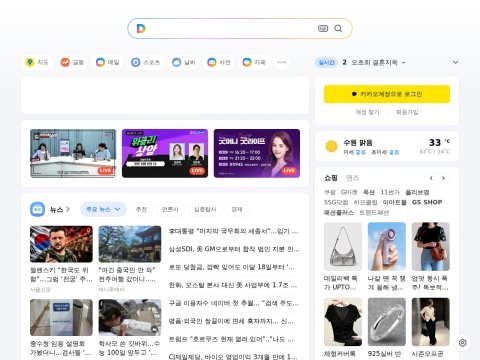480x360 pixels.
Task: Click the yellow Kakao account login button
Action: 387,94
